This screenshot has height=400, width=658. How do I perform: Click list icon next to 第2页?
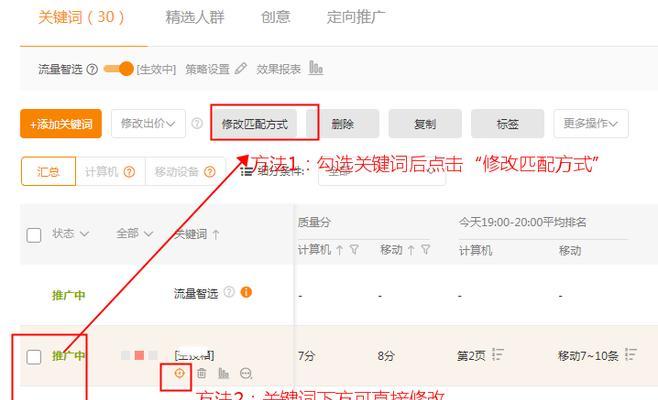pyautogui.click(x=498, y=355)
